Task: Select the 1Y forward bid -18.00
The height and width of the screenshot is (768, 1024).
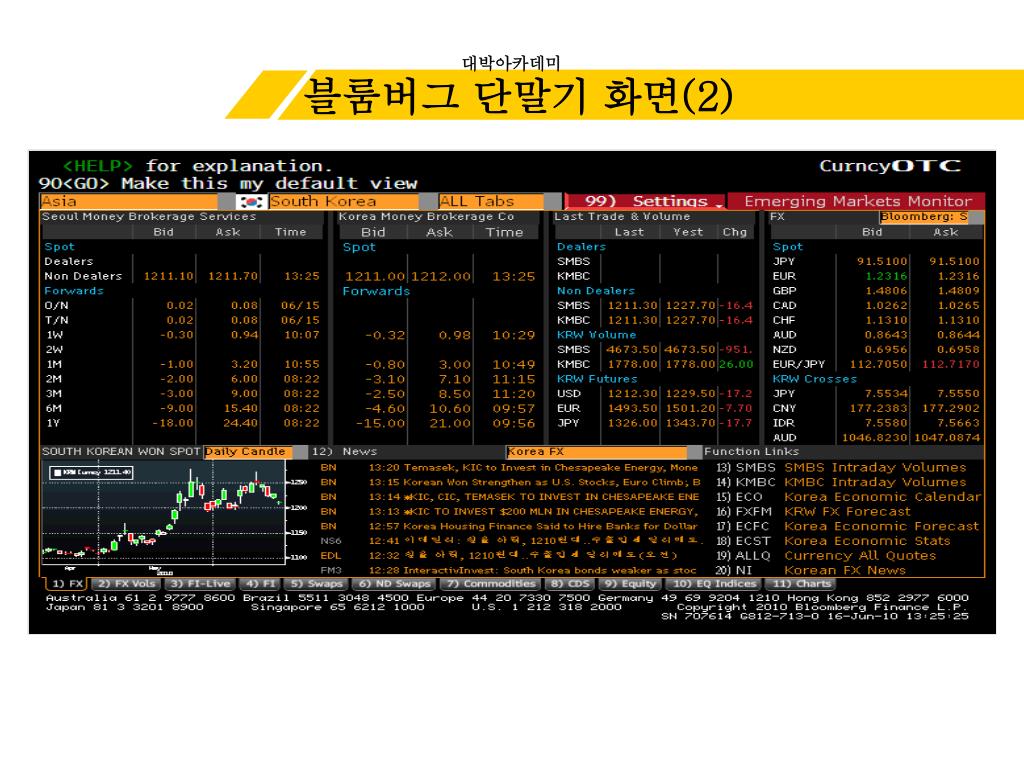Action: pos(173,423)
